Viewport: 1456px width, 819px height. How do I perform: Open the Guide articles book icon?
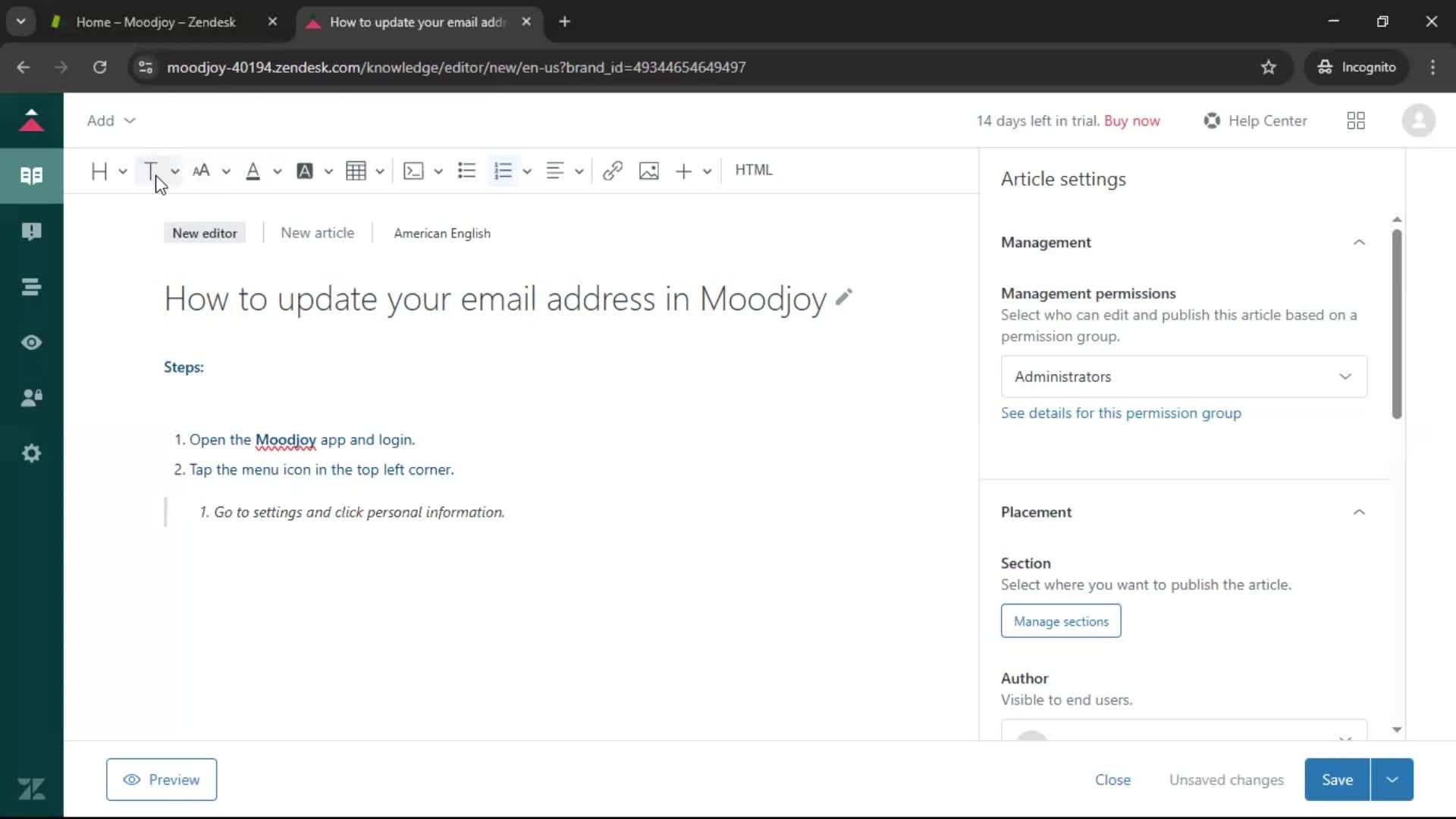[x=31, y=176]
